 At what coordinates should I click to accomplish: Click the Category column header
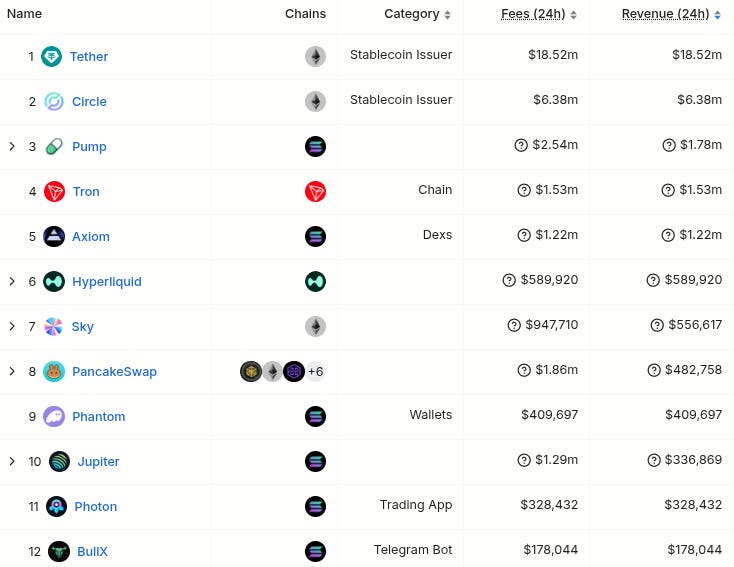(x=412, y=14)
